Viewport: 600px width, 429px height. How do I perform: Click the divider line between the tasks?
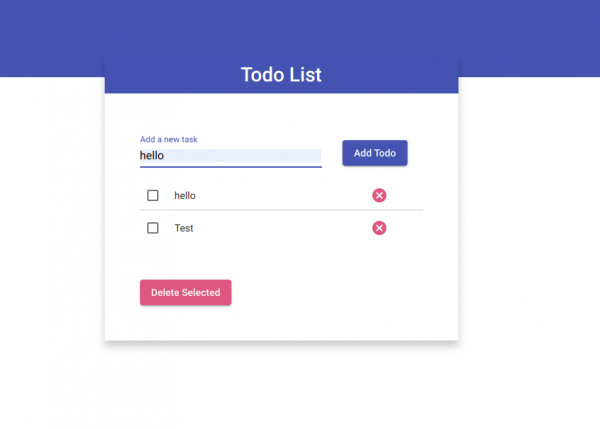[x=281, y=211]
